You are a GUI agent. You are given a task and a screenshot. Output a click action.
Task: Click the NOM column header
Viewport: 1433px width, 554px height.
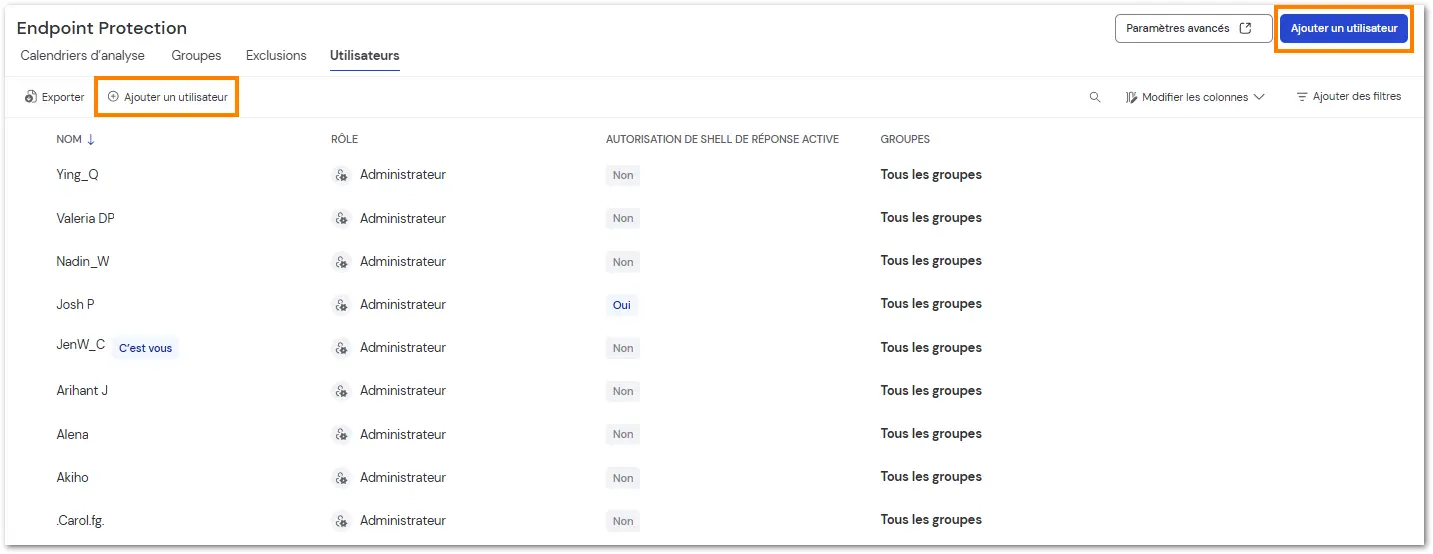click(x=69, y=139)
